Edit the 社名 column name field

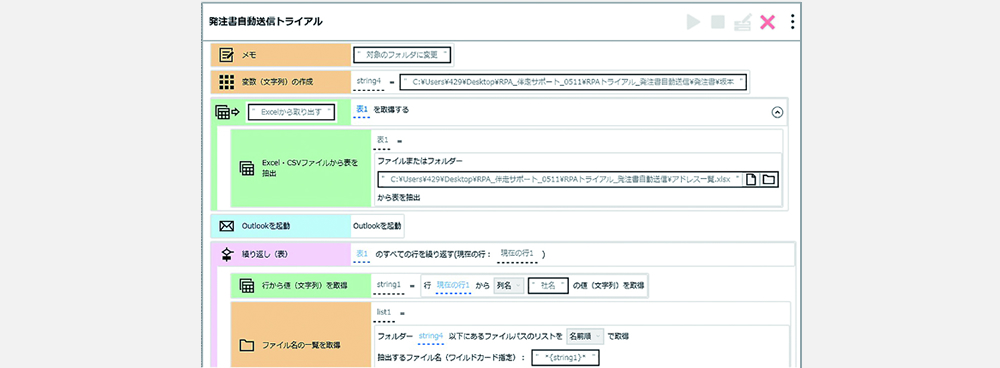(x=548, y=286)
